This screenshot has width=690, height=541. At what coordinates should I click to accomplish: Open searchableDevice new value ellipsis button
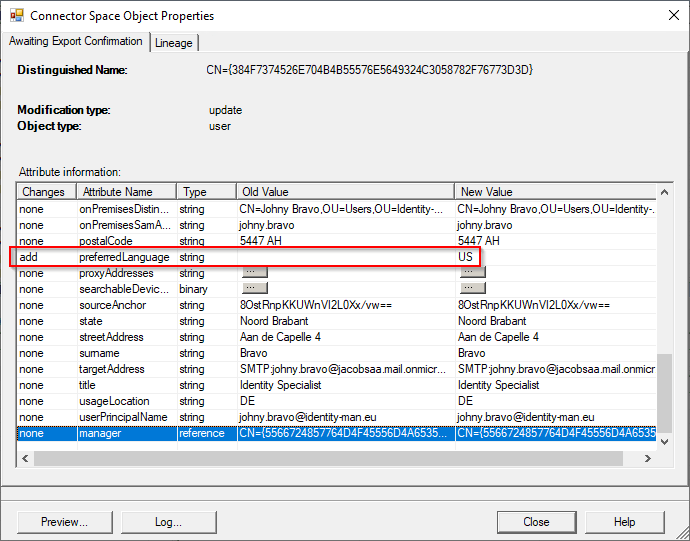tap(473, 289)
